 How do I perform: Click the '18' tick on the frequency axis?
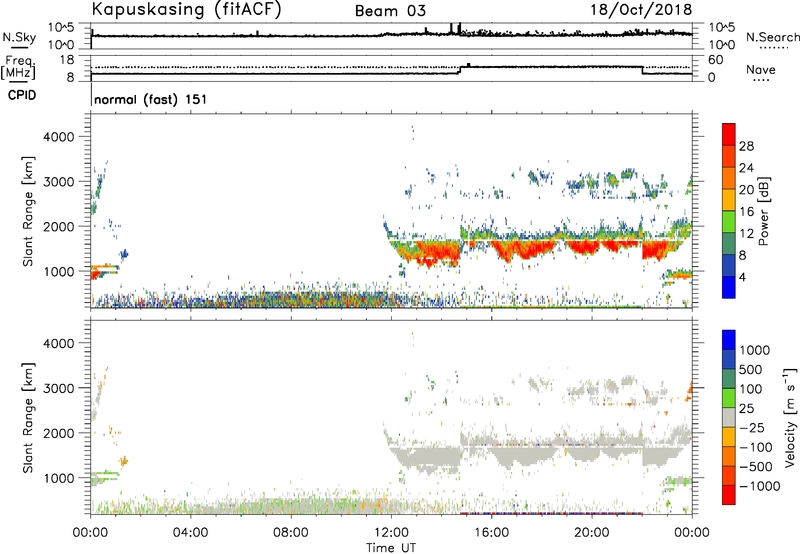click(67, 60)
